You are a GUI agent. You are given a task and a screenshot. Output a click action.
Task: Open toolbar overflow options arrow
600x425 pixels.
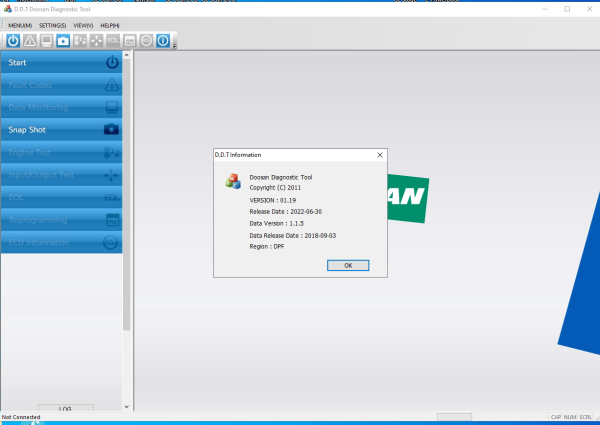(174, 46)
